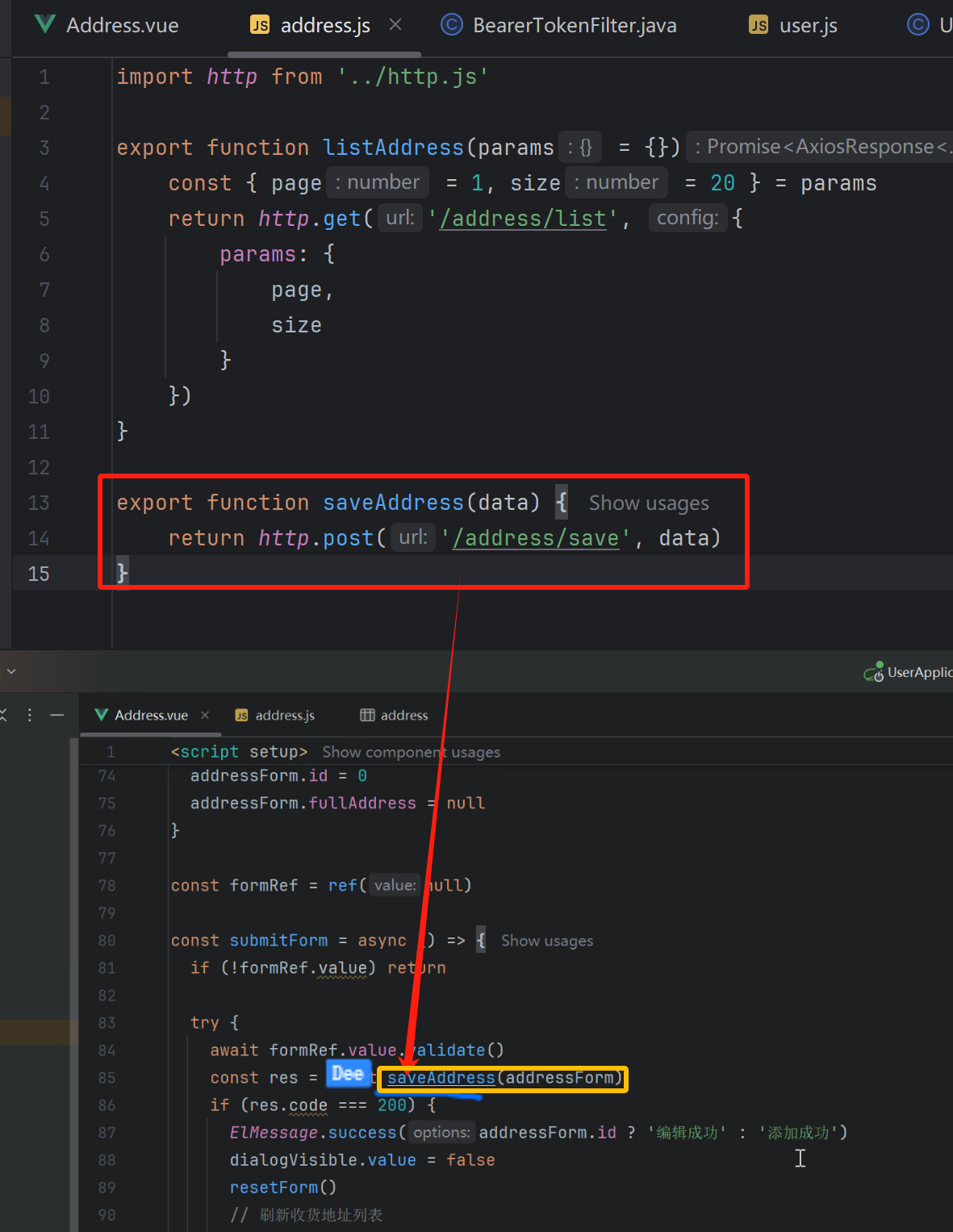Click the default size value 20
Screen dimensions: 953x1232
(723, 183)
